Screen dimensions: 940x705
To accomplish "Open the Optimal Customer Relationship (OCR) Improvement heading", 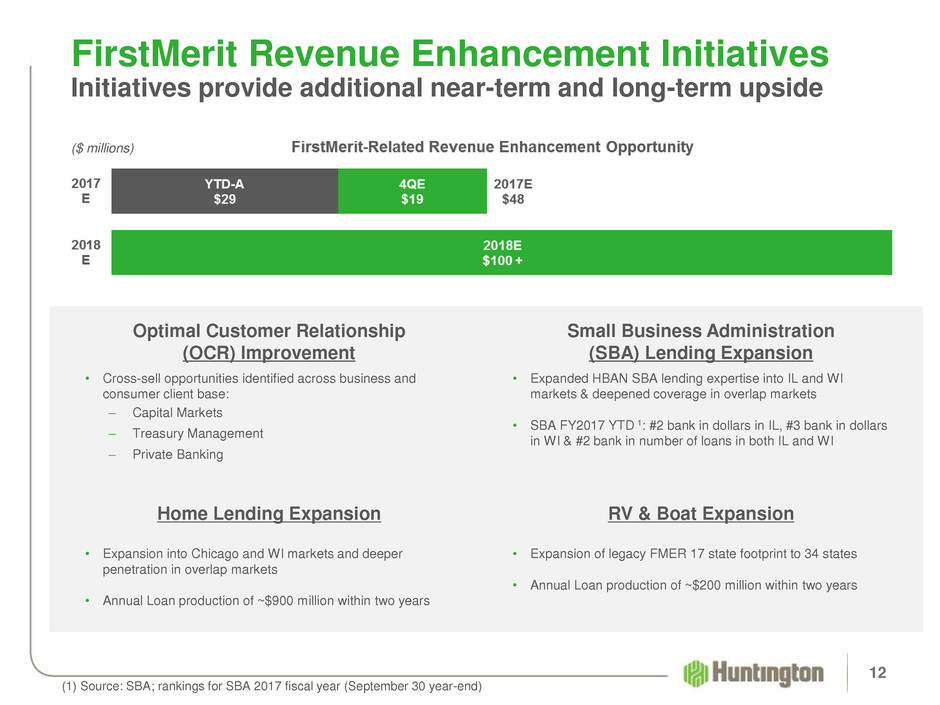I will (270, 341).
